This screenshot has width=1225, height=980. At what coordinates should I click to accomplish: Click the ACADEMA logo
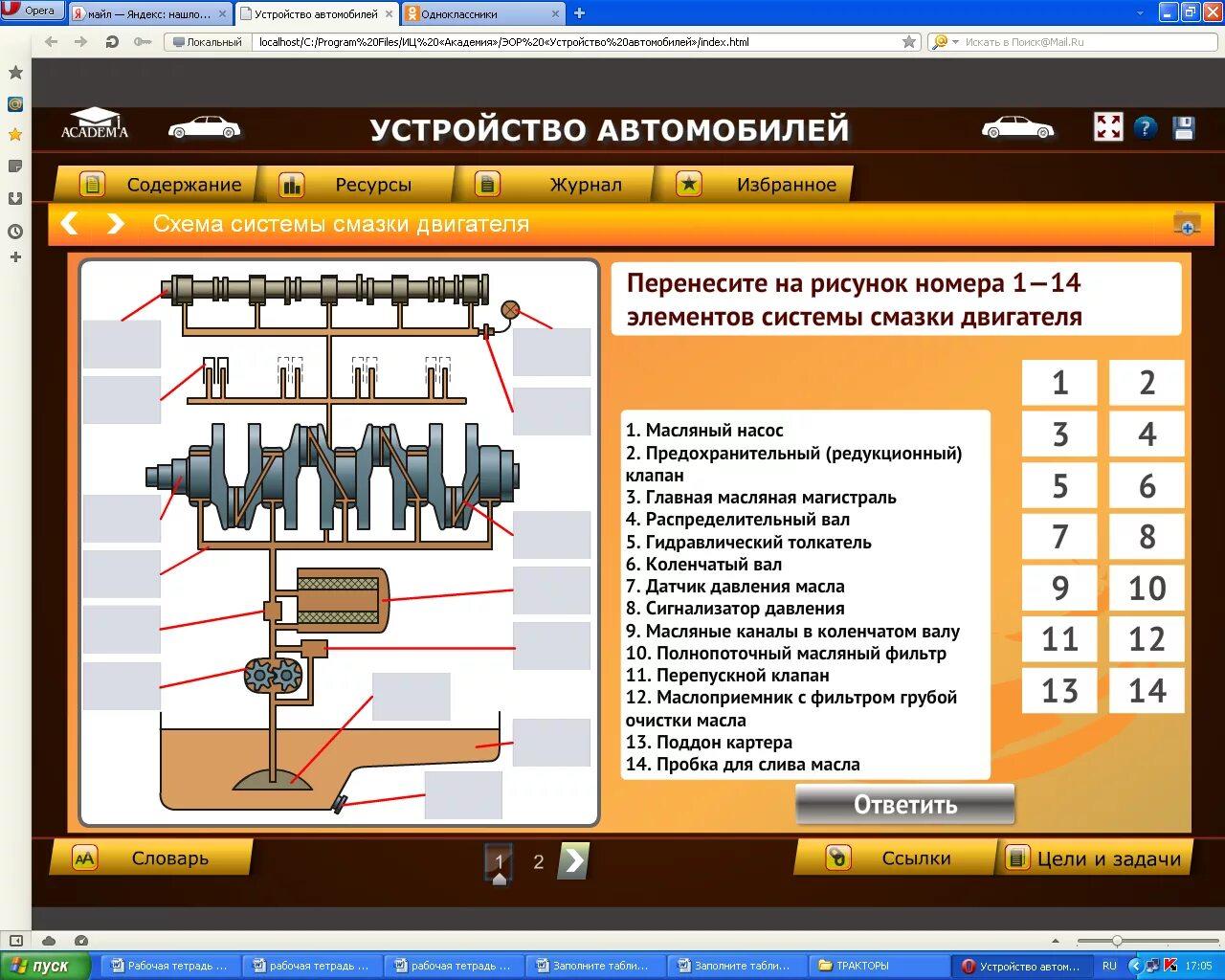pos(94,125)
